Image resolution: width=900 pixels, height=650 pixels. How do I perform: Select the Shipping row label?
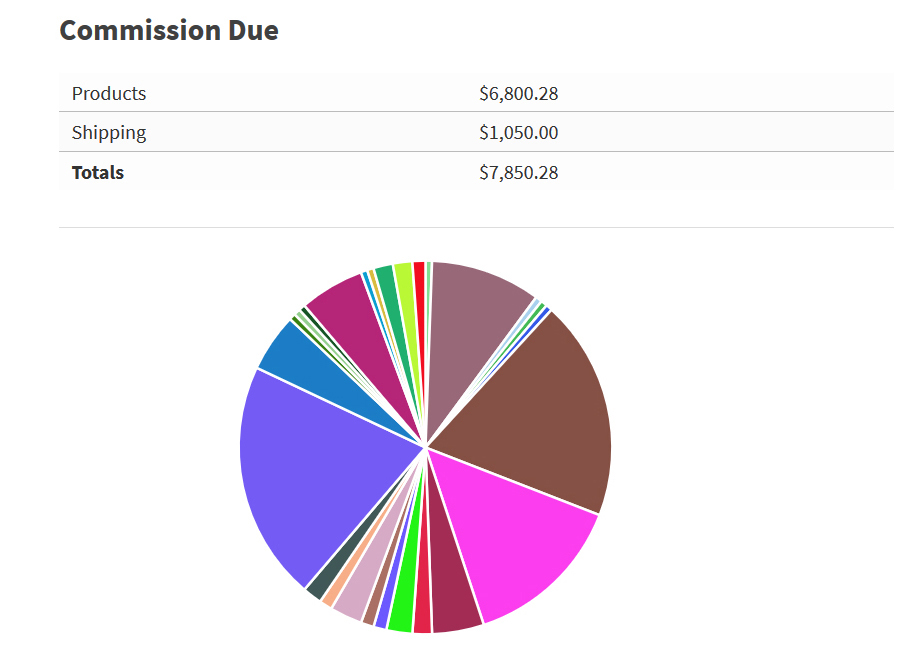coord(109,132)
